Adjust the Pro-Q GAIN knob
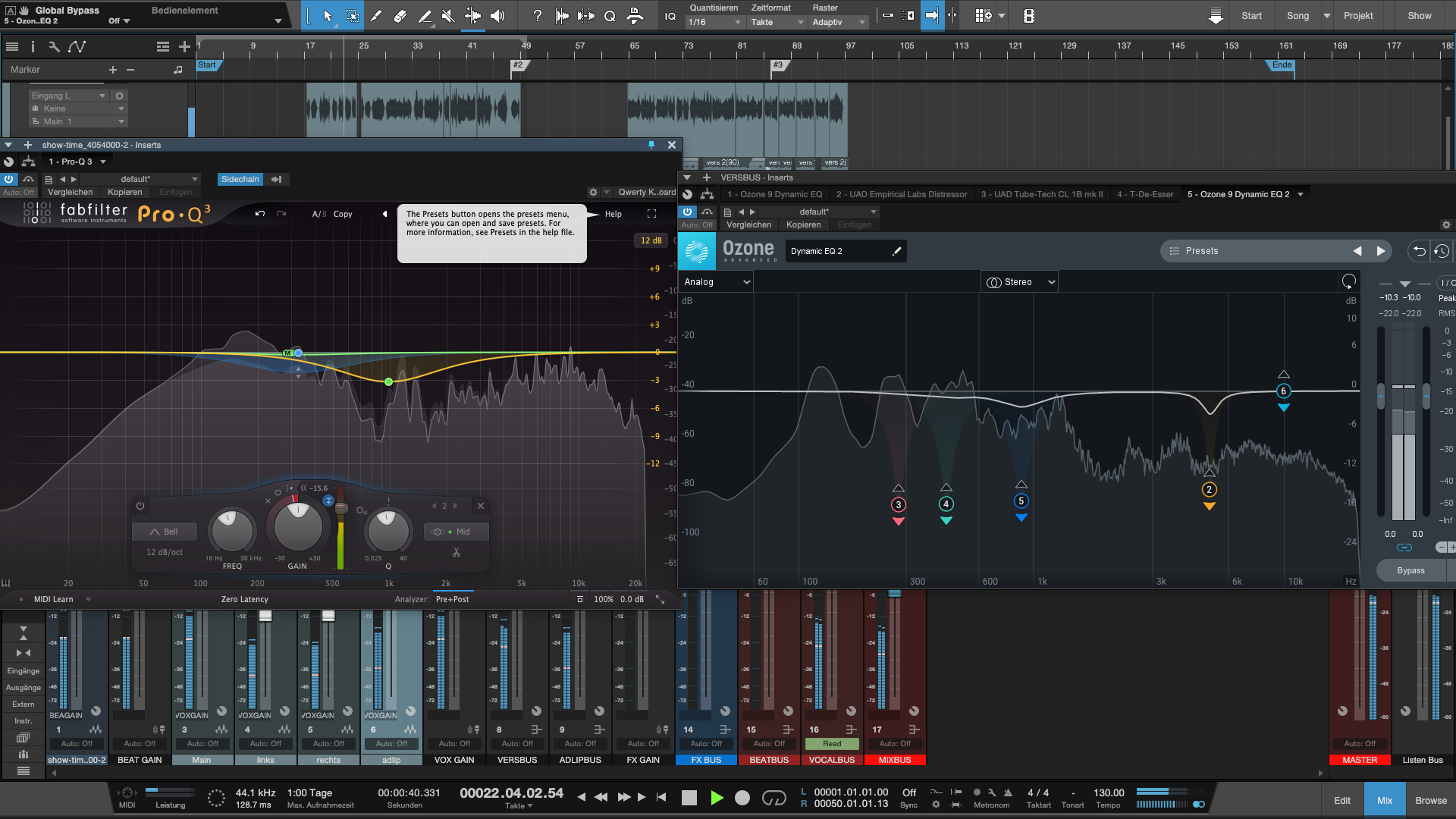Image resolution: width=1456 pixels, height=819 pixels. pos(297,526)
